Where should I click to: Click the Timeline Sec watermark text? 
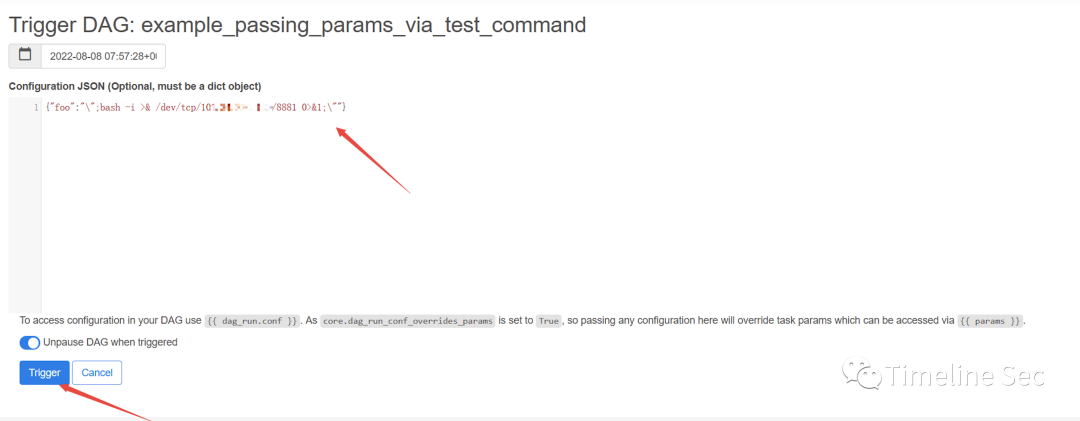tap(965, 376)
